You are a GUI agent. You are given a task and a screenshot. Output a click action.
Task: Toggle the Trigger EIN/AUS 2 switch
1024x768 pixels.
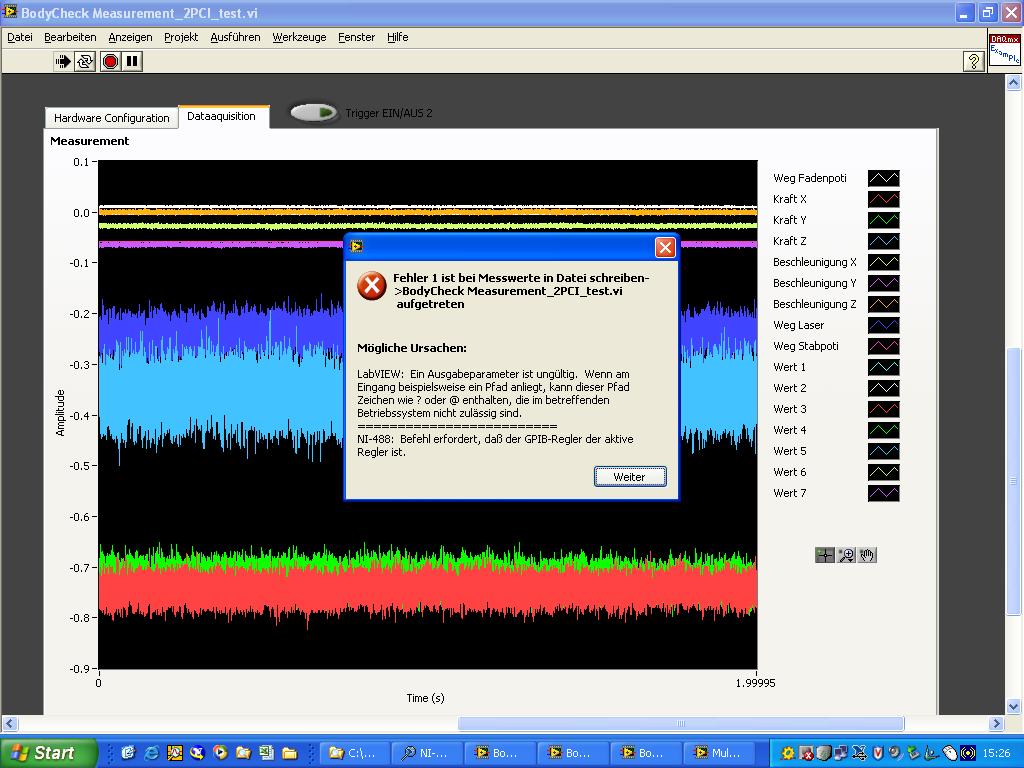coord(314,113)
